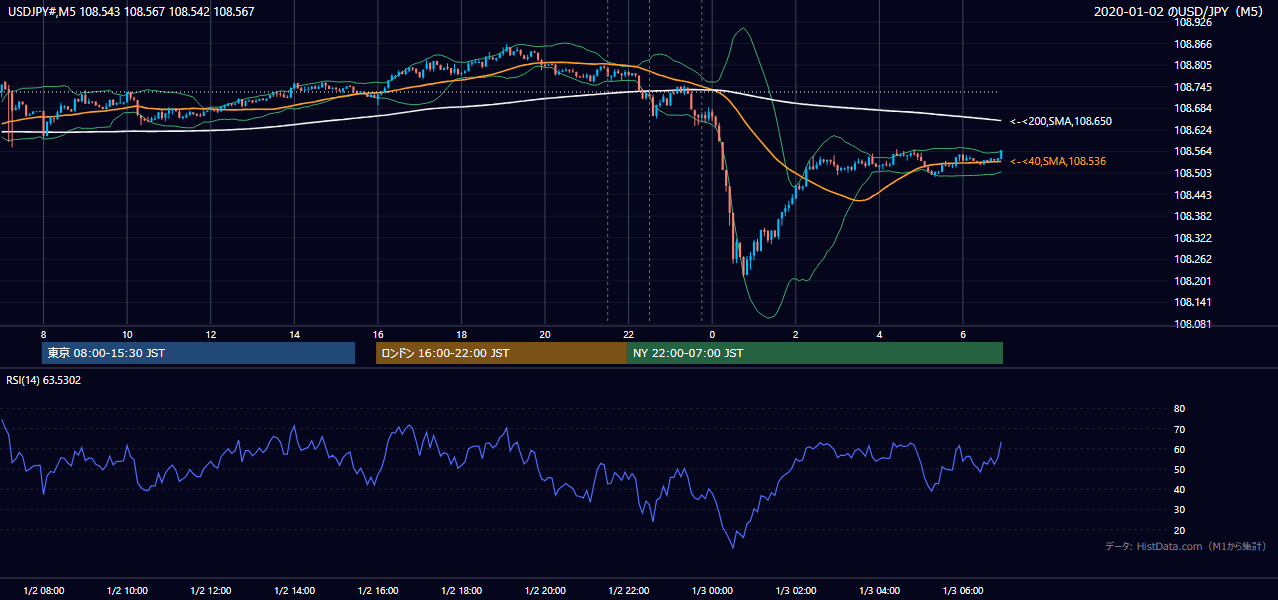This screenshot has width=1278, height=600.
Task: Click the '1/3 04:00' time axis label
Action: pos(879,591)
